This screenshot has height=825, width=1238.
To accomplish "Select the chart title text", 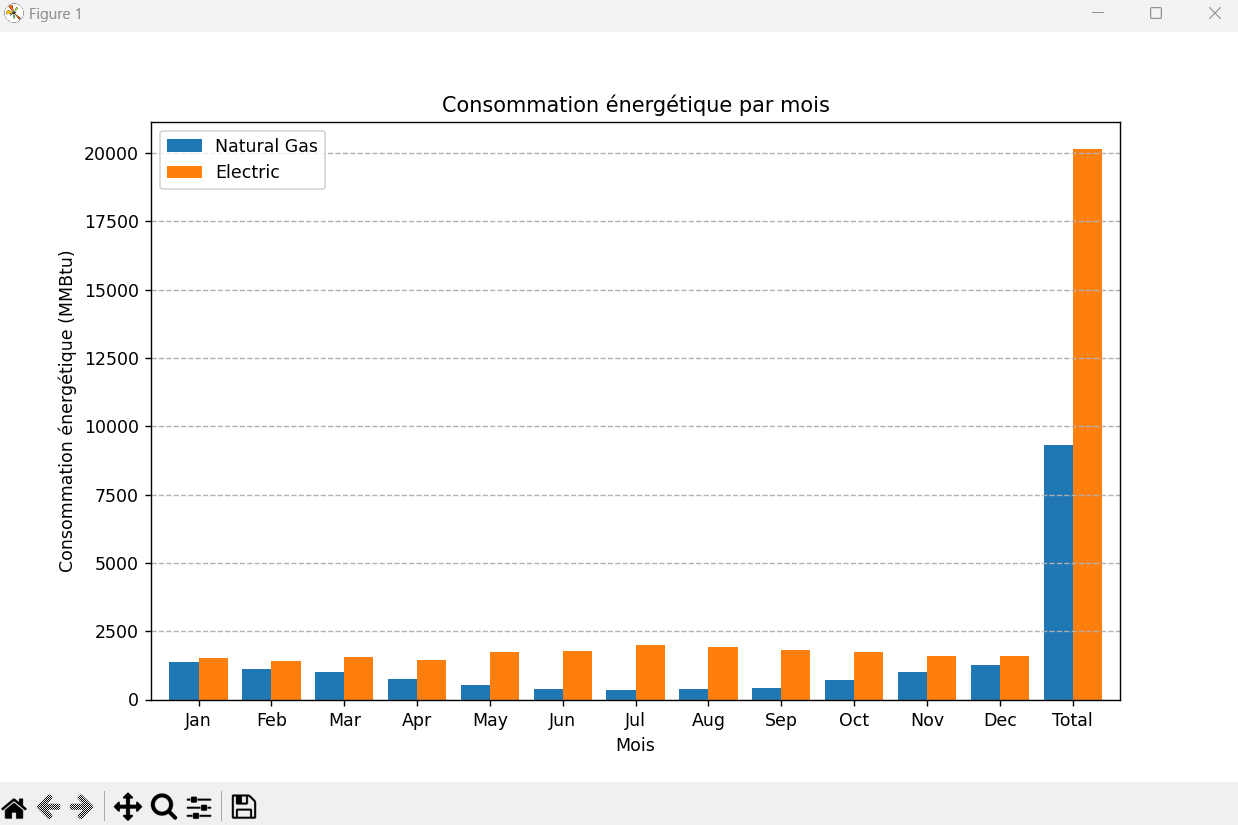I will pos(635,104).
